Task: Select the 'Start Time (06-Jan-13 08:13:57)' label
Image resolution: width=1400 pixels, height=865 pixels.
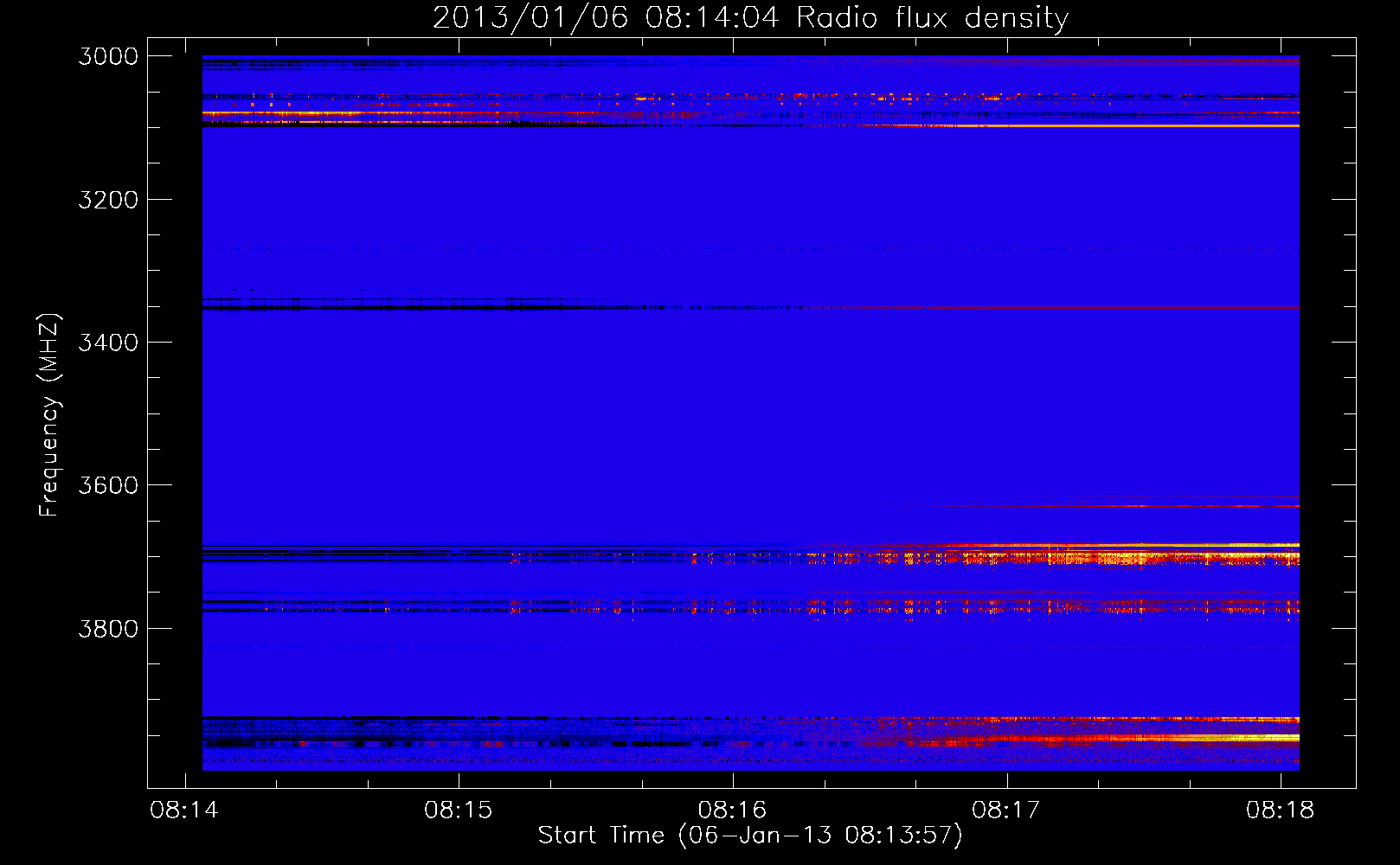Action: click(750, 836)
